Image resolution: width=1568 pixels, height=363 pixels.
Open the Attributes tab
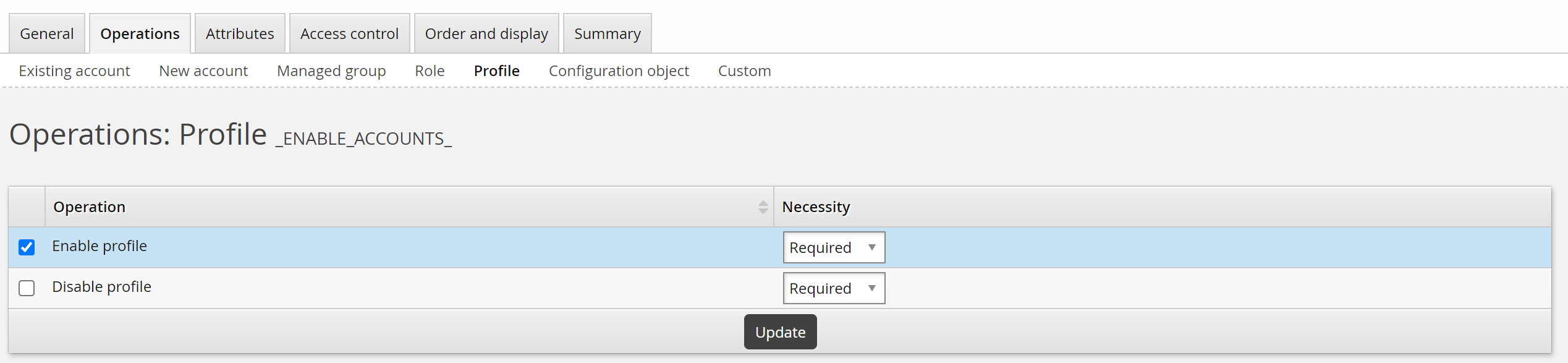(240, 34)
